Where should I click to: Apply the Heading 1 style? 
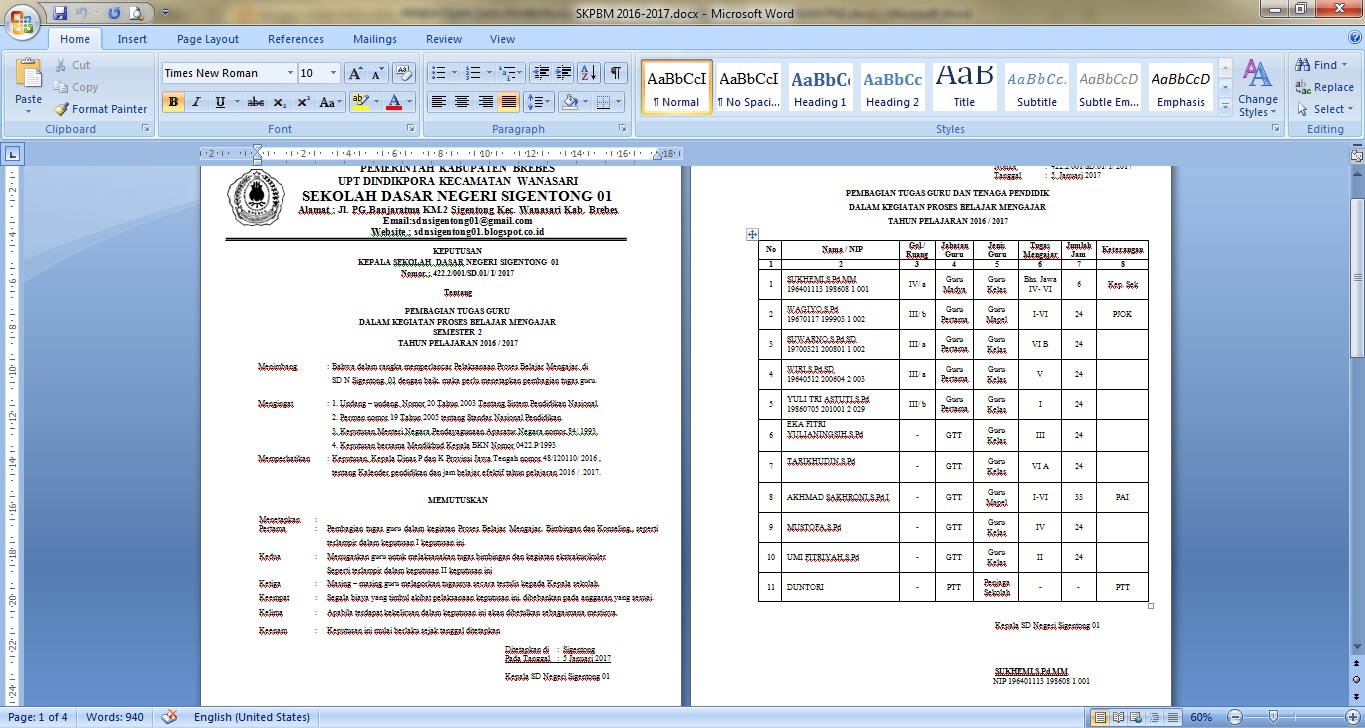pos(821,87)
